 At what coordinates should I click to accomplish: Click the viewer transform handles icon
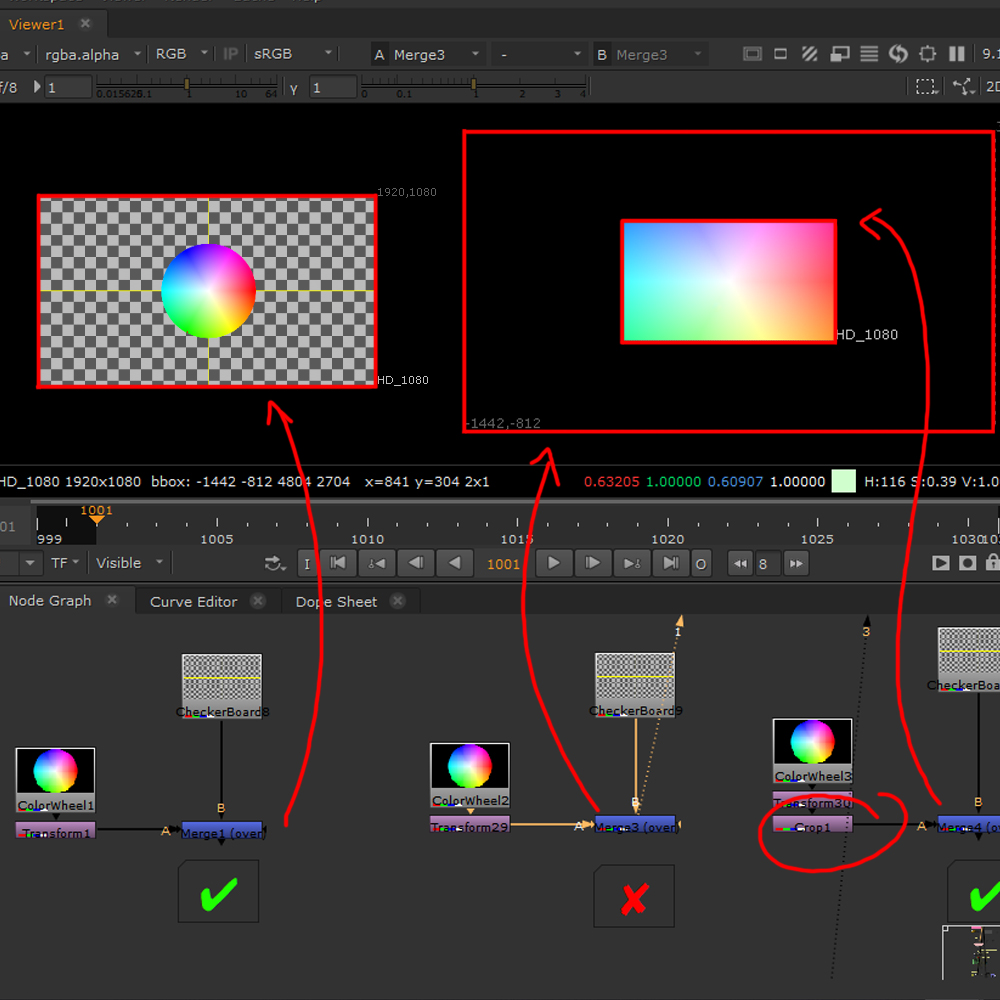coord(963,87)
